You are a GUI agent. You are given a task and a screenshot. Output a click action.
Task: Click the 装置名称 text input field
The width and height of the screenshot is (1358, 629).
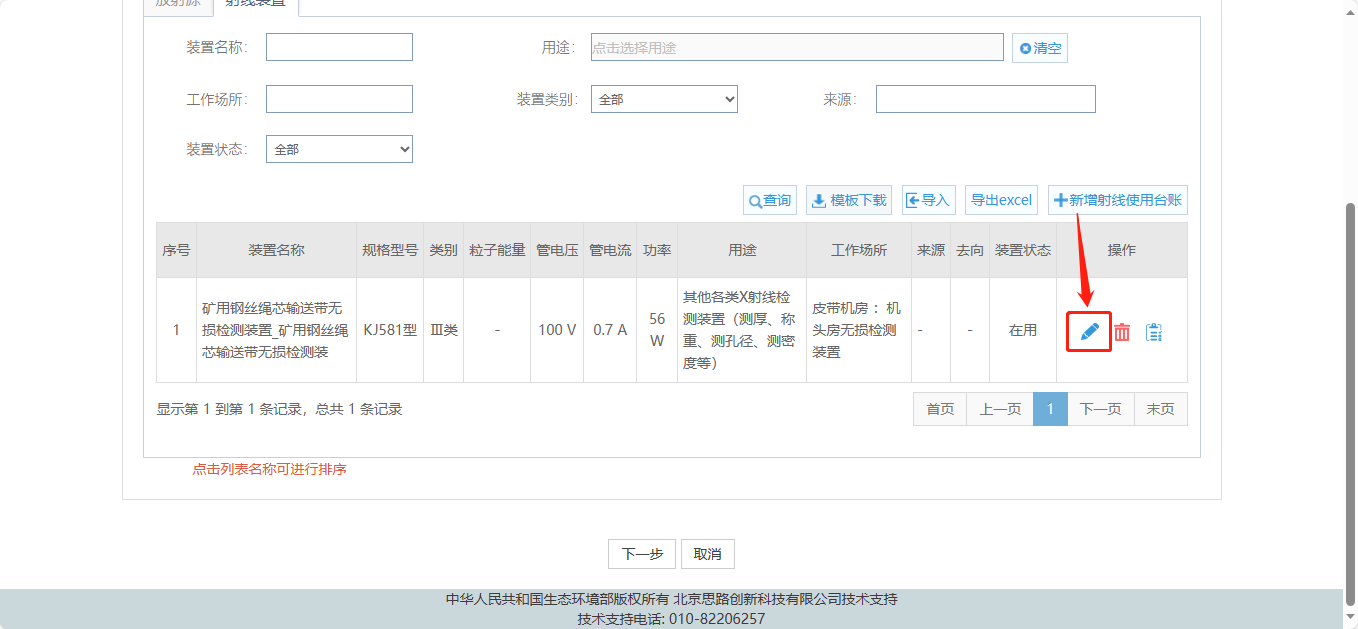click(339, 47)
